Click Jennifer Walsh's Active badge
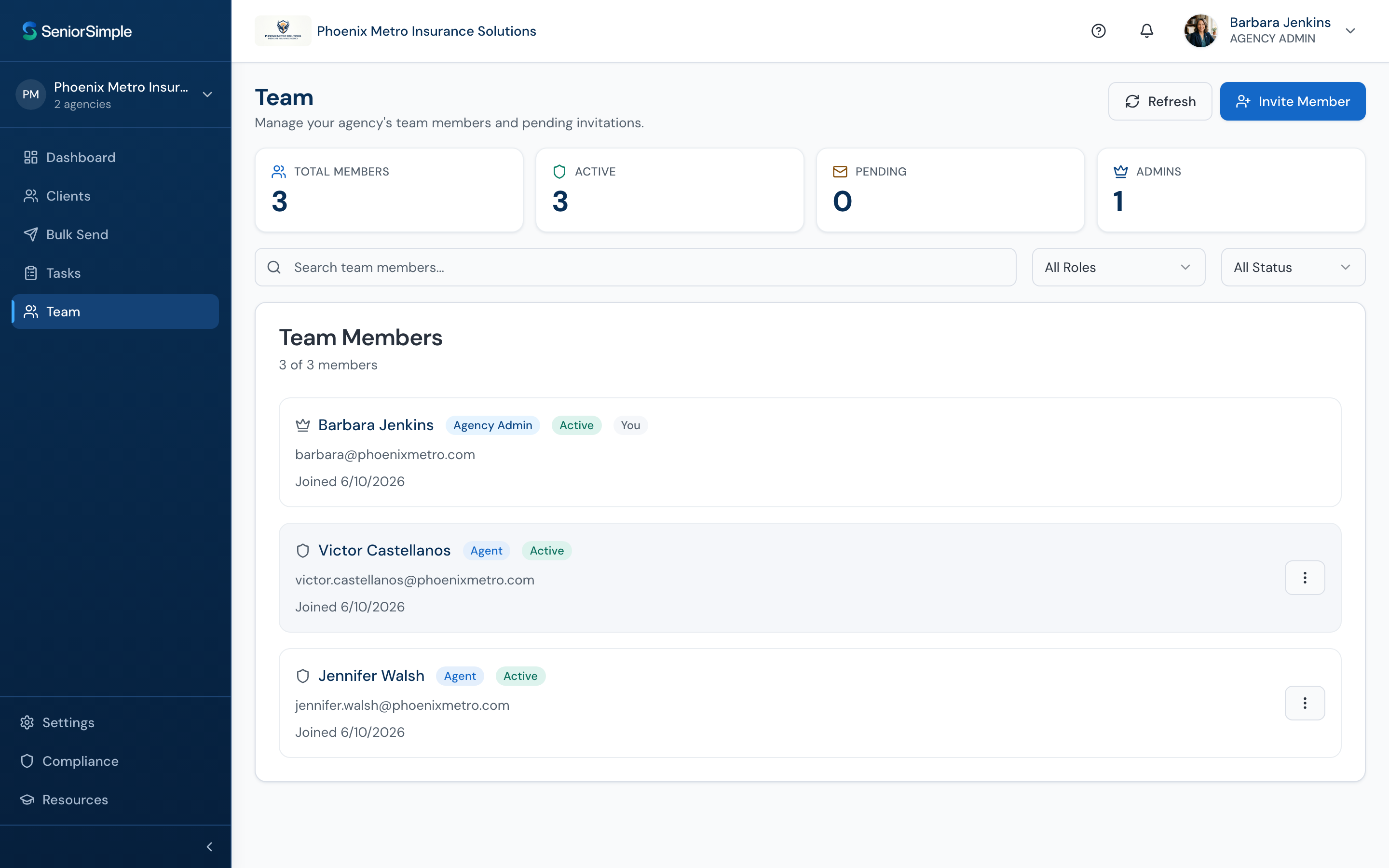The width and height of the screenshot is (1389, 868). point(520,676)
